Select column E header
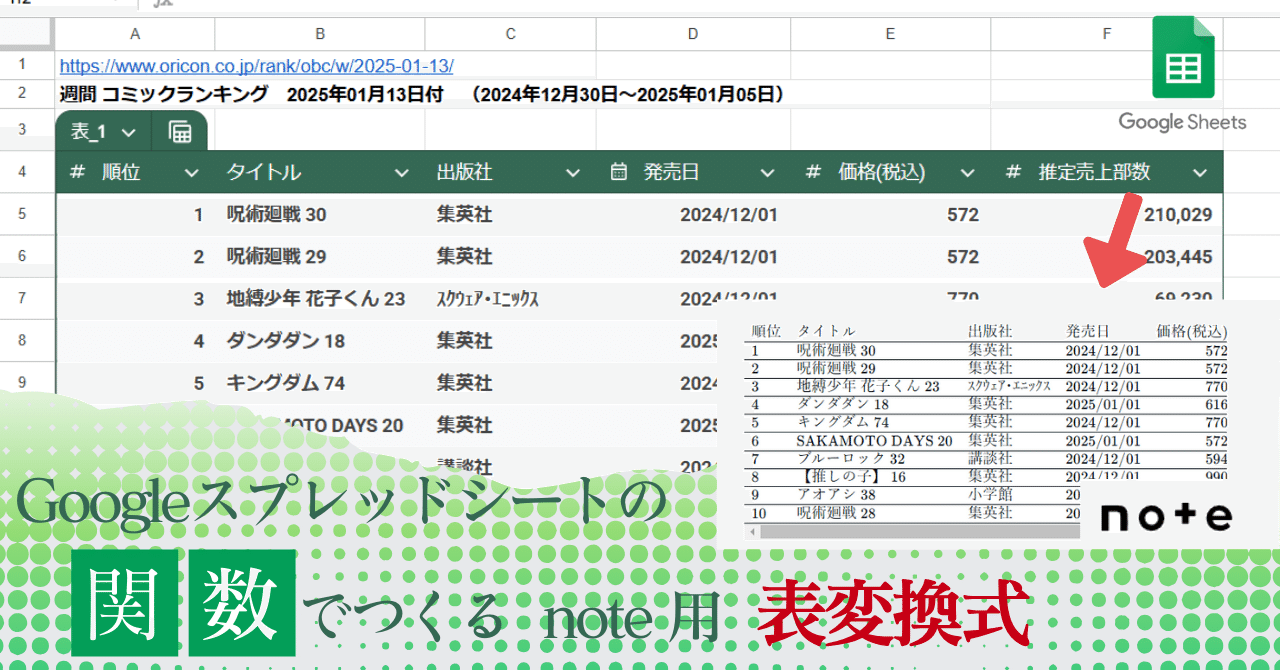The height and width of the screenshot is (670, 1280). coord(890,34)
